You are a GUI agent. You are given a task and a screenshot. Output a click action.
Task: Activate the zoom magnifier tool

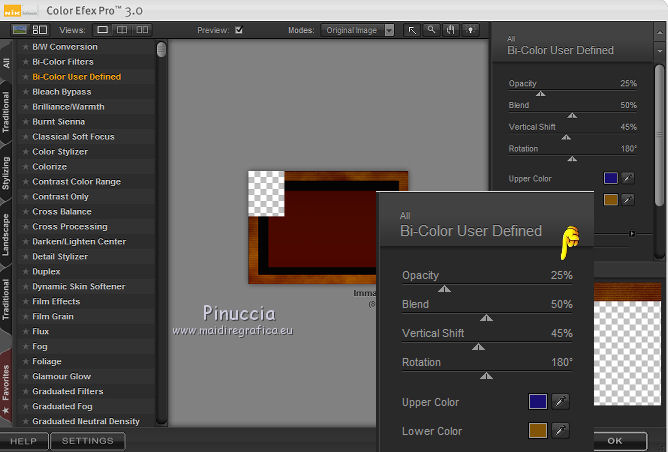click(431, 30)
